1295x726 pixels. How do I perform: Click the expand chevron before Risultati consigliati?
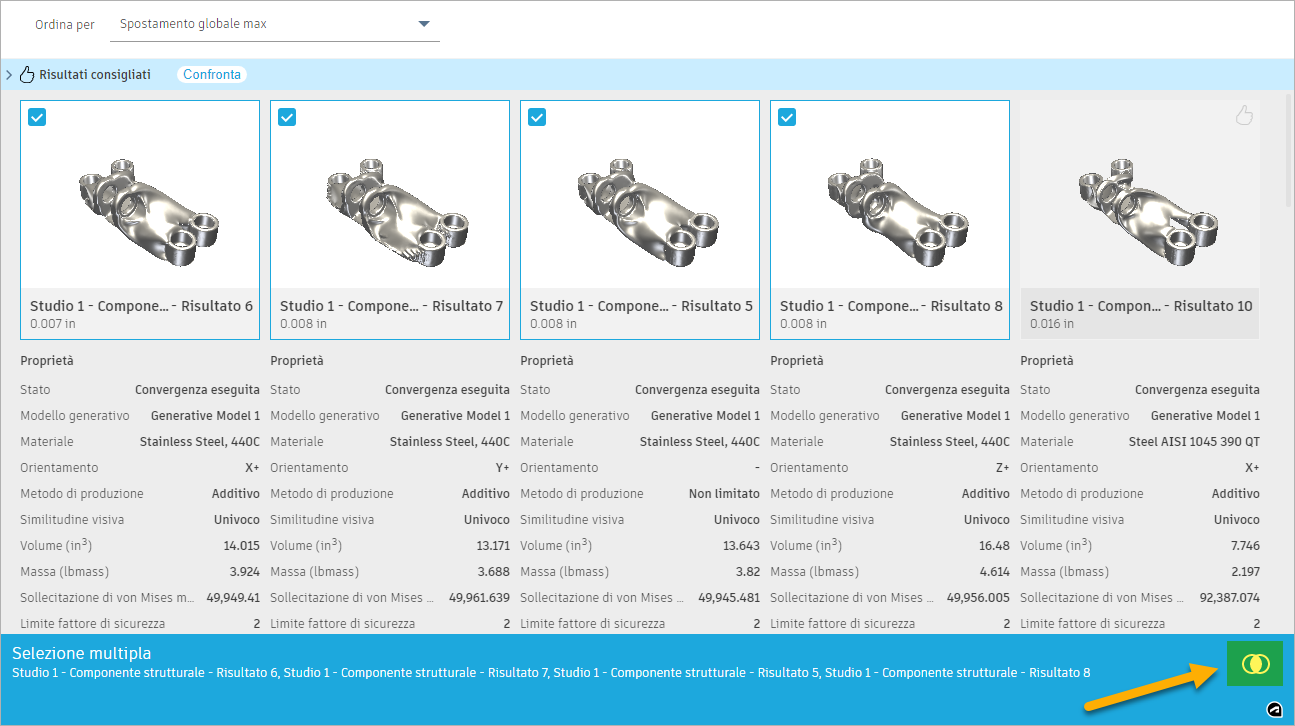10,74
